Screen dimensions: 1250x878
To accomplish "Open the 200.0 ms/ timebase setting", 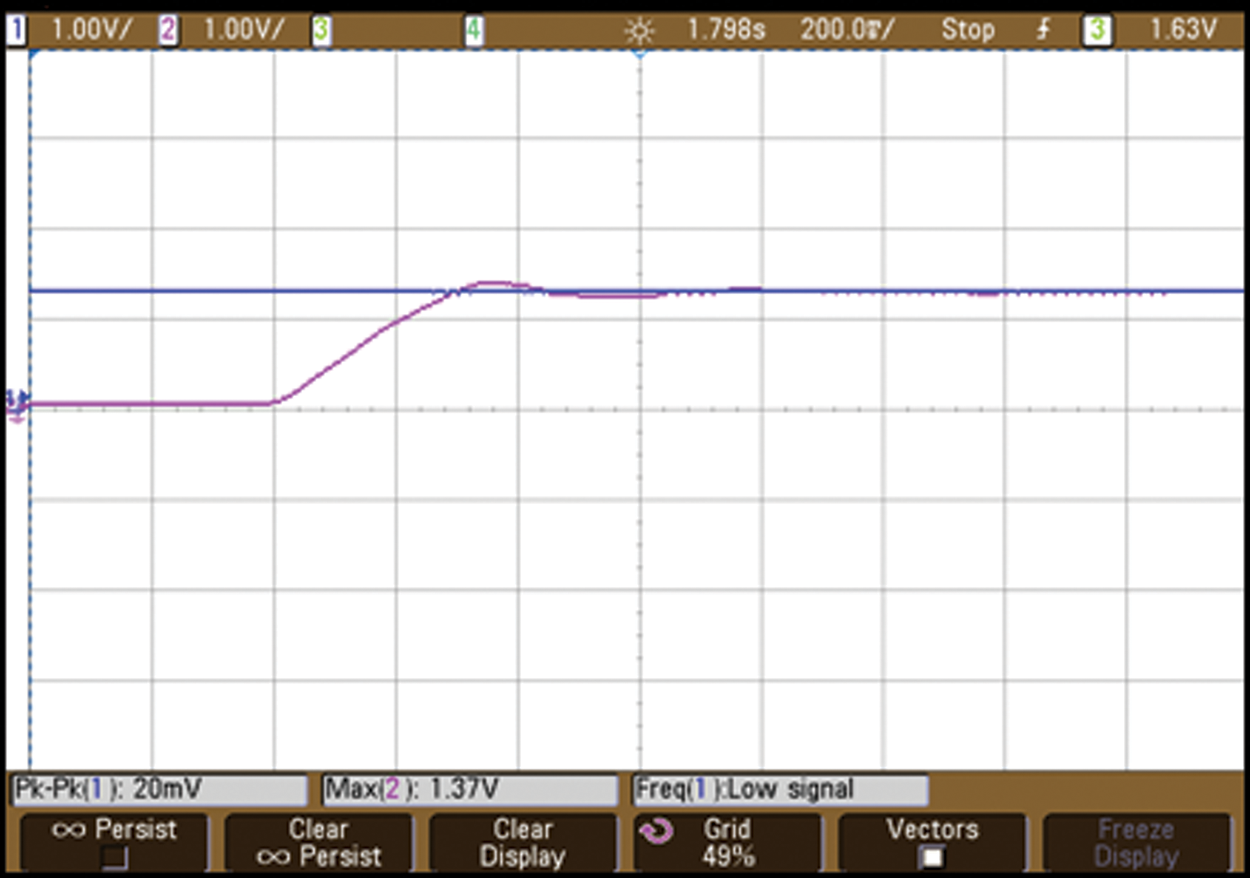I will coord(848,30).
